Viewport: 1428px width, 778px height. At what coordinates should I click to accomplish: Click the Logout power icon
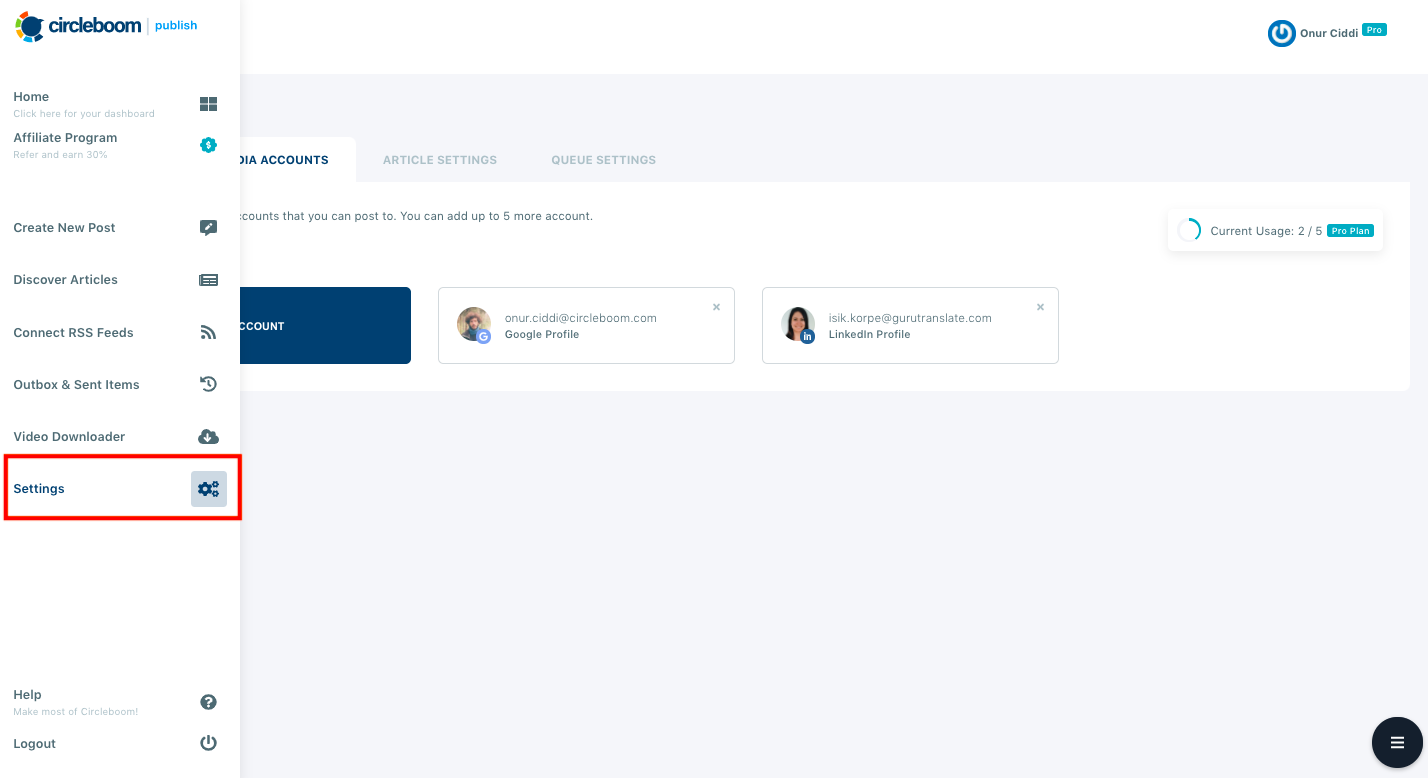(x=208, y=743)
